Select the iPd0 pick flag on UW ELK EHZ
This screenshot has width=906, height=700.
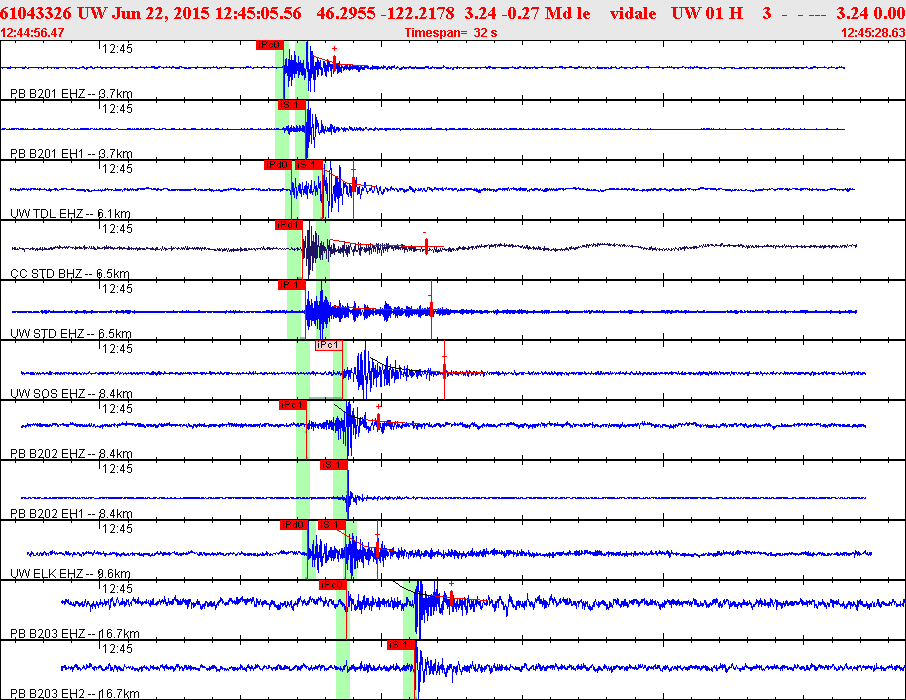293,525
